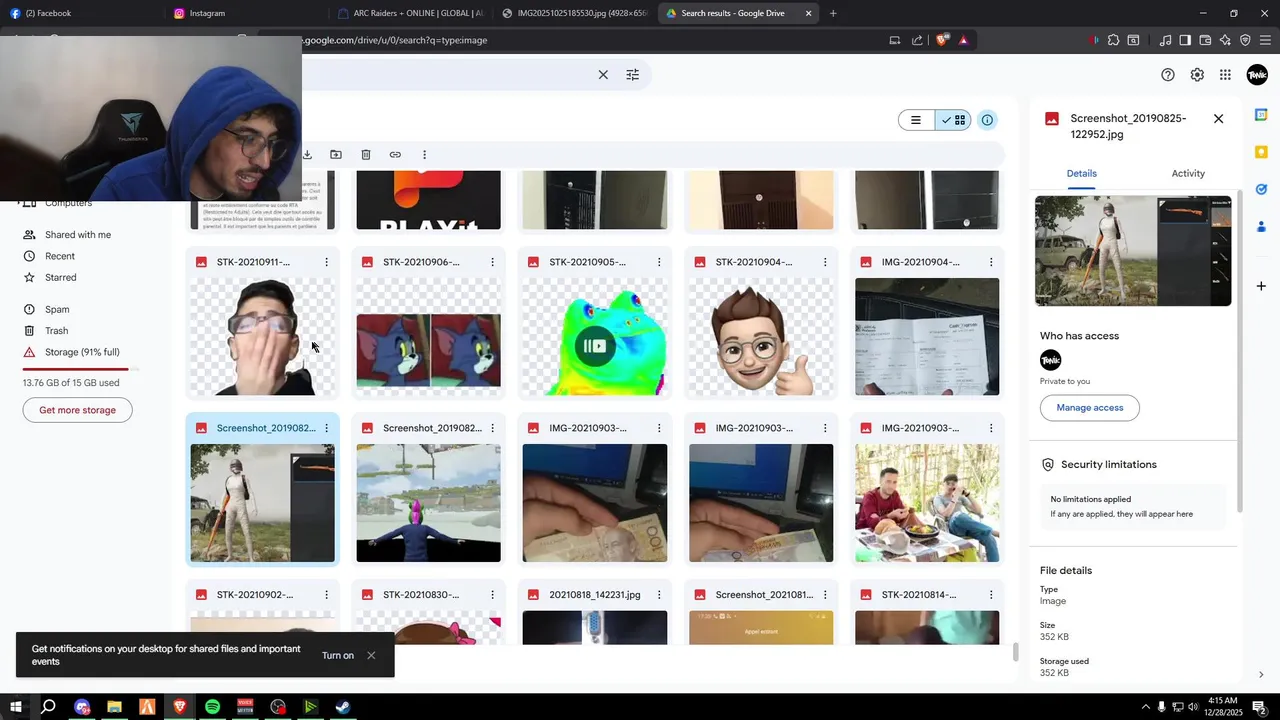Open Brave VPN shield icon
1280x720 pixels.
point(1245,40)
